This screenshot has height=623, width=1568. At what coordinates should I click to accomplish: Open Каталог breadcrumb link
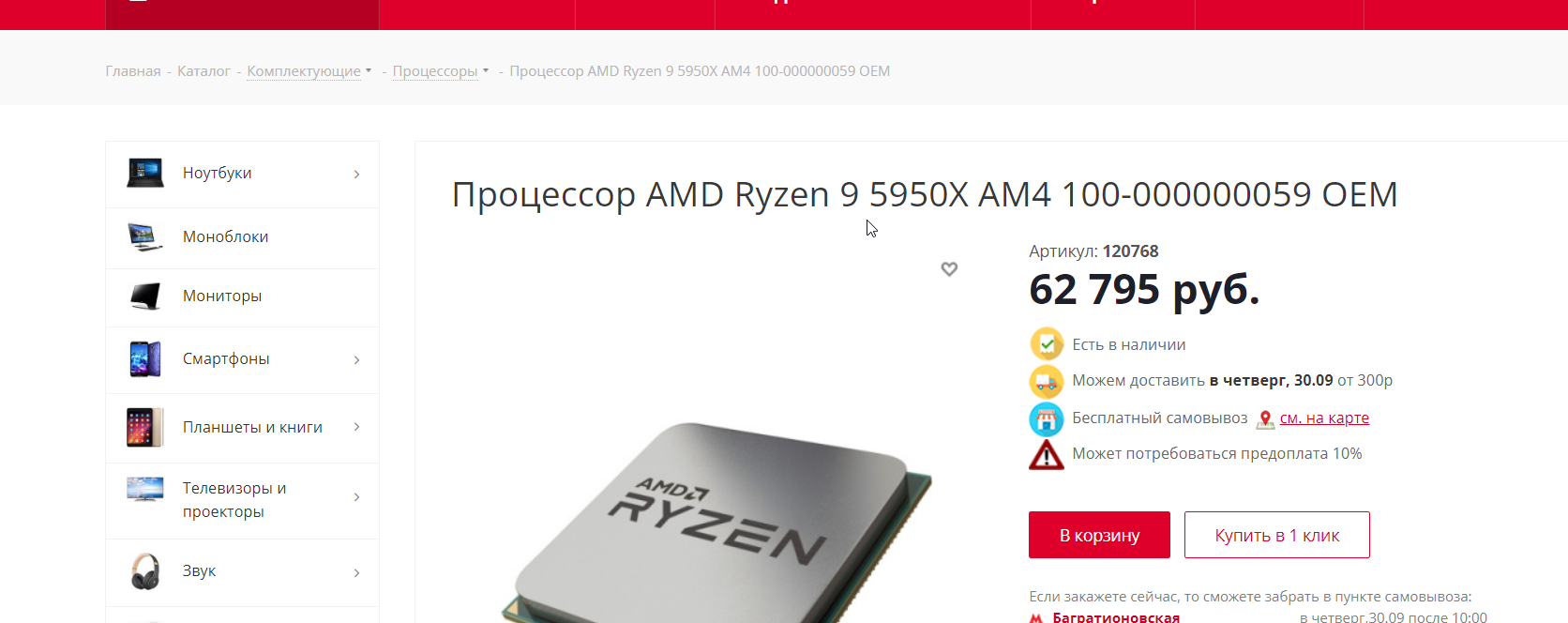click(204, 71)
